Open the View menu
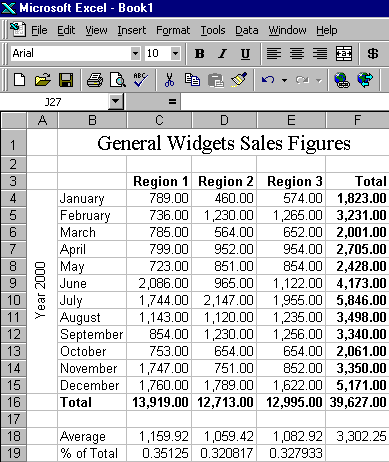This screenshot has width=389, height=462. click(96, 30)
